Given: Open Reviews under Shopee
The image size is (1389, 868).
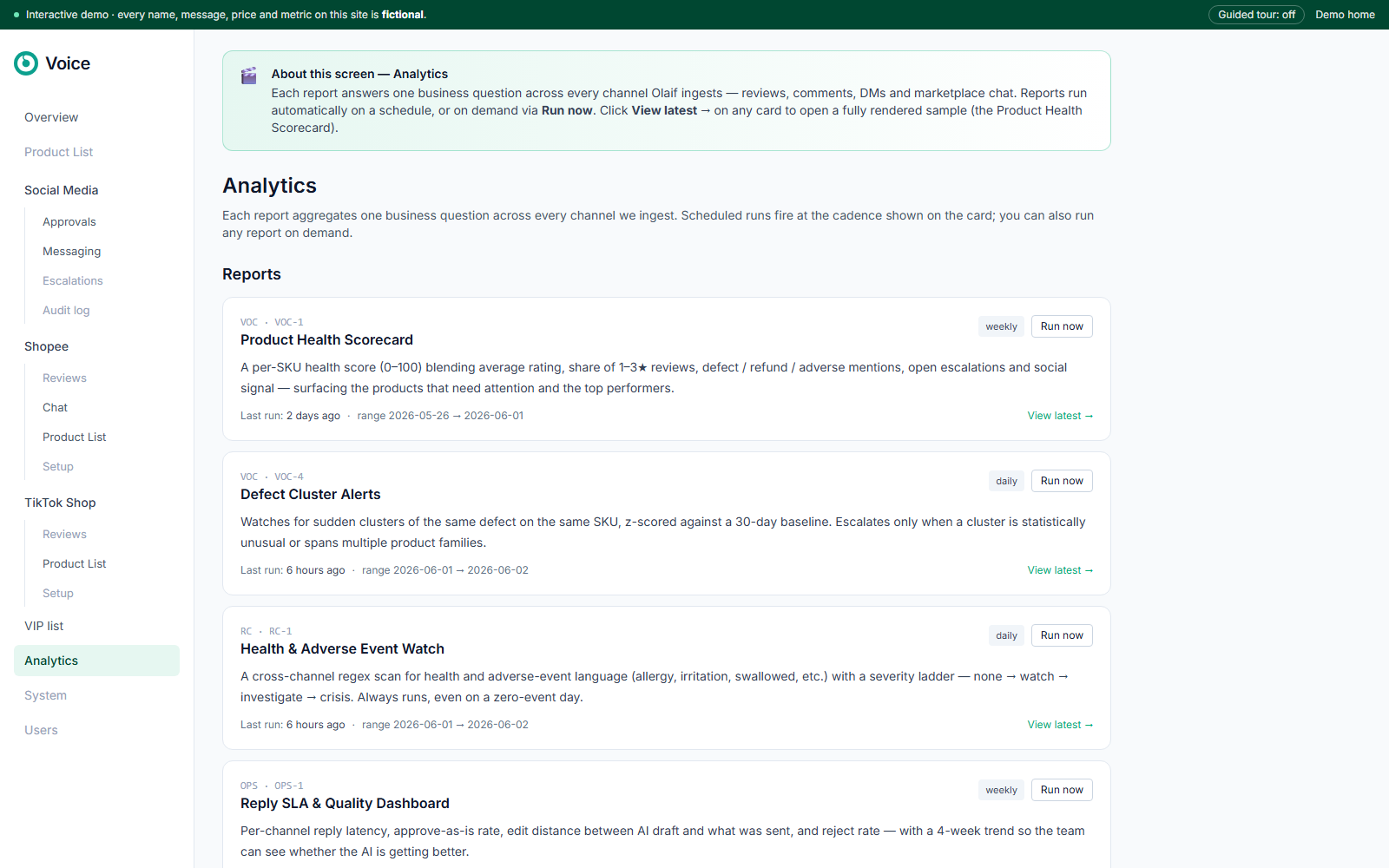Looking at the screenshot, I should click(64, 378).
